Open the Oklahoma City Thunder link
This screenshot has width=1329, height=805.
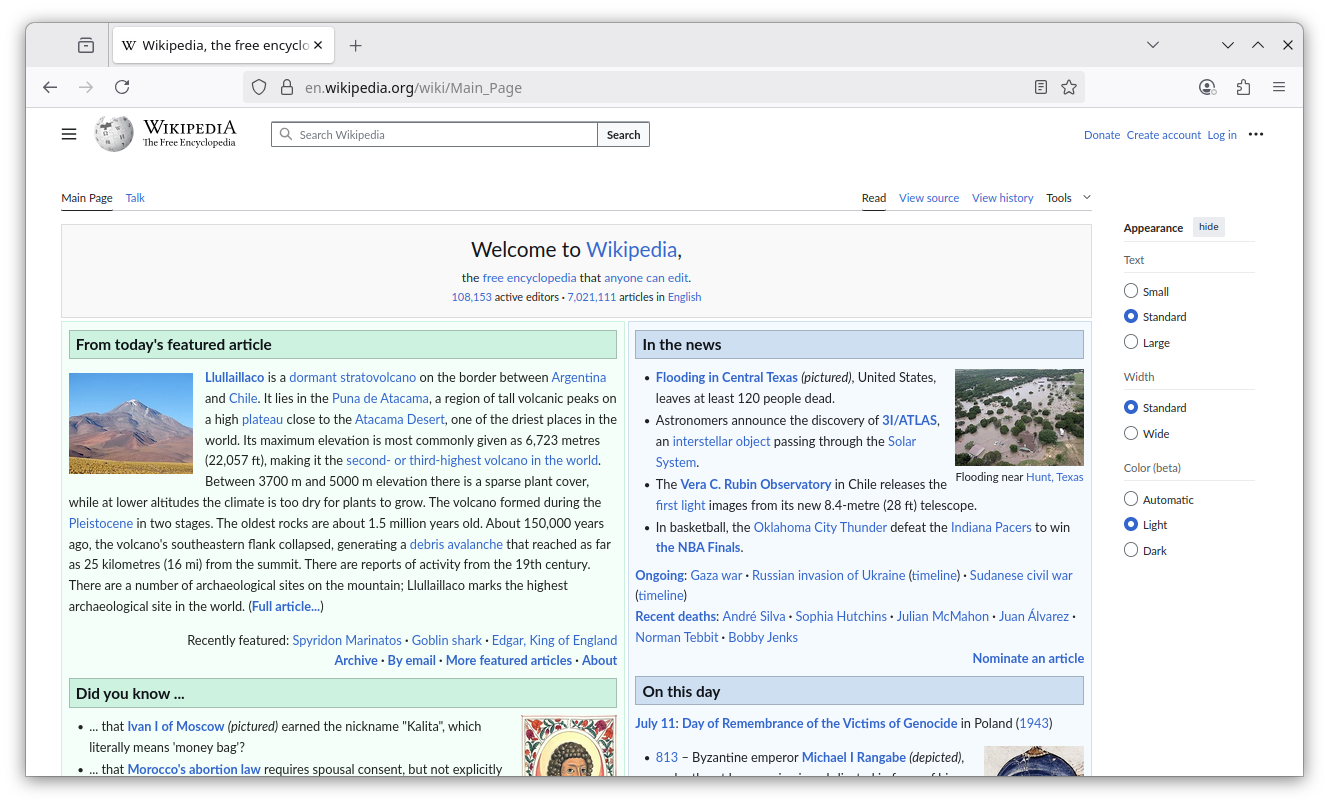[820, 527]
